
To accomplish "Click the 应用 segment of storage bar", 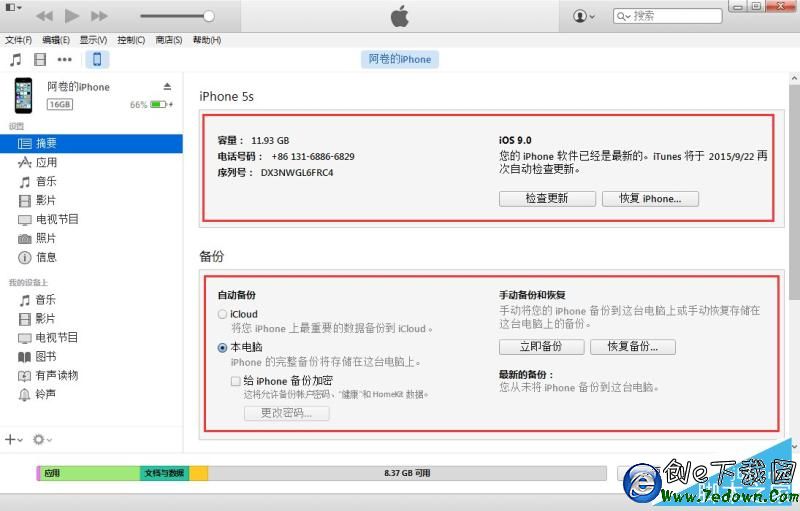I will [x=90, y=473].
